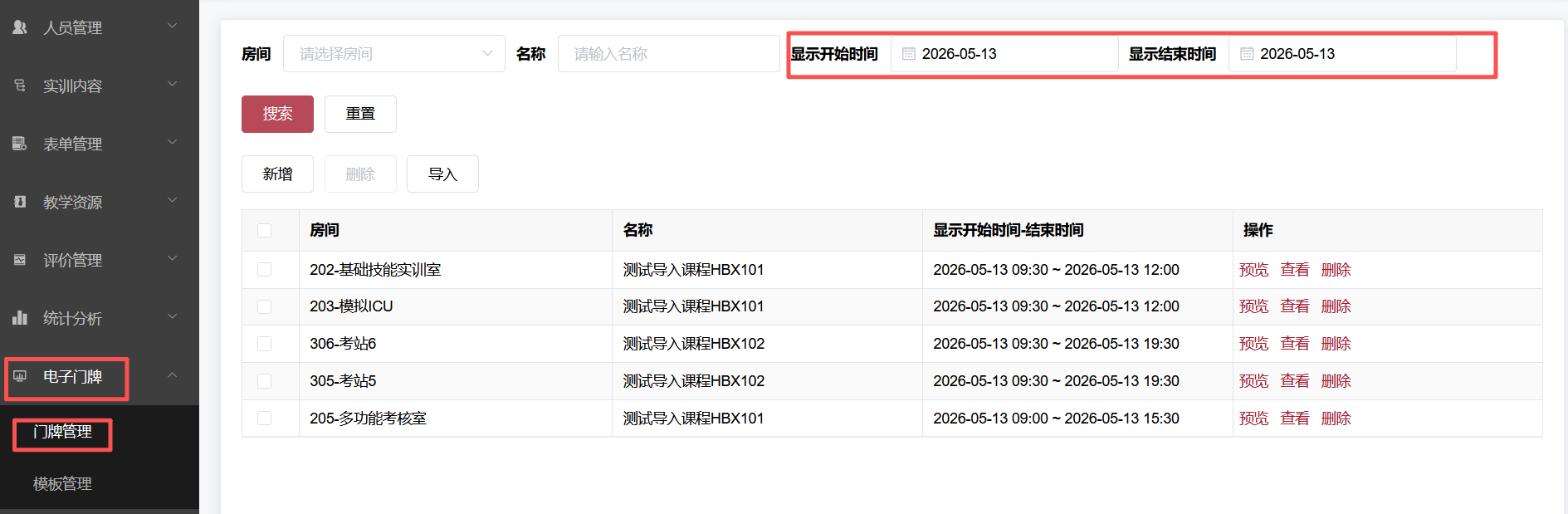Check the row for 203-模拟ICU
Image resolution: width=1568 pixels, height=514 pixels.
265,307
